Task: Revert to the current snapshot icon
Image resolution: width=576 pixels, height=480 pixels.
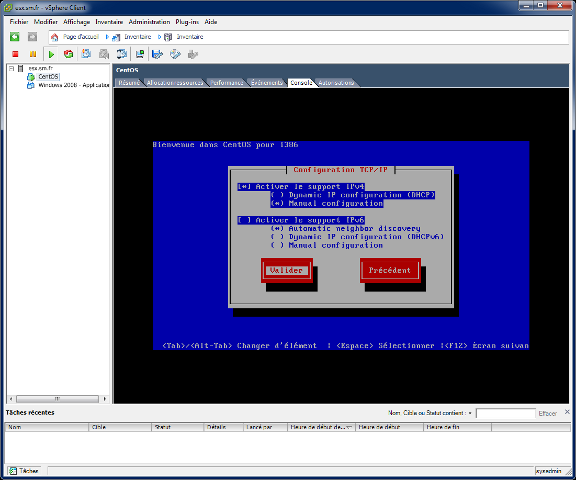Action: tap(104, 54)
